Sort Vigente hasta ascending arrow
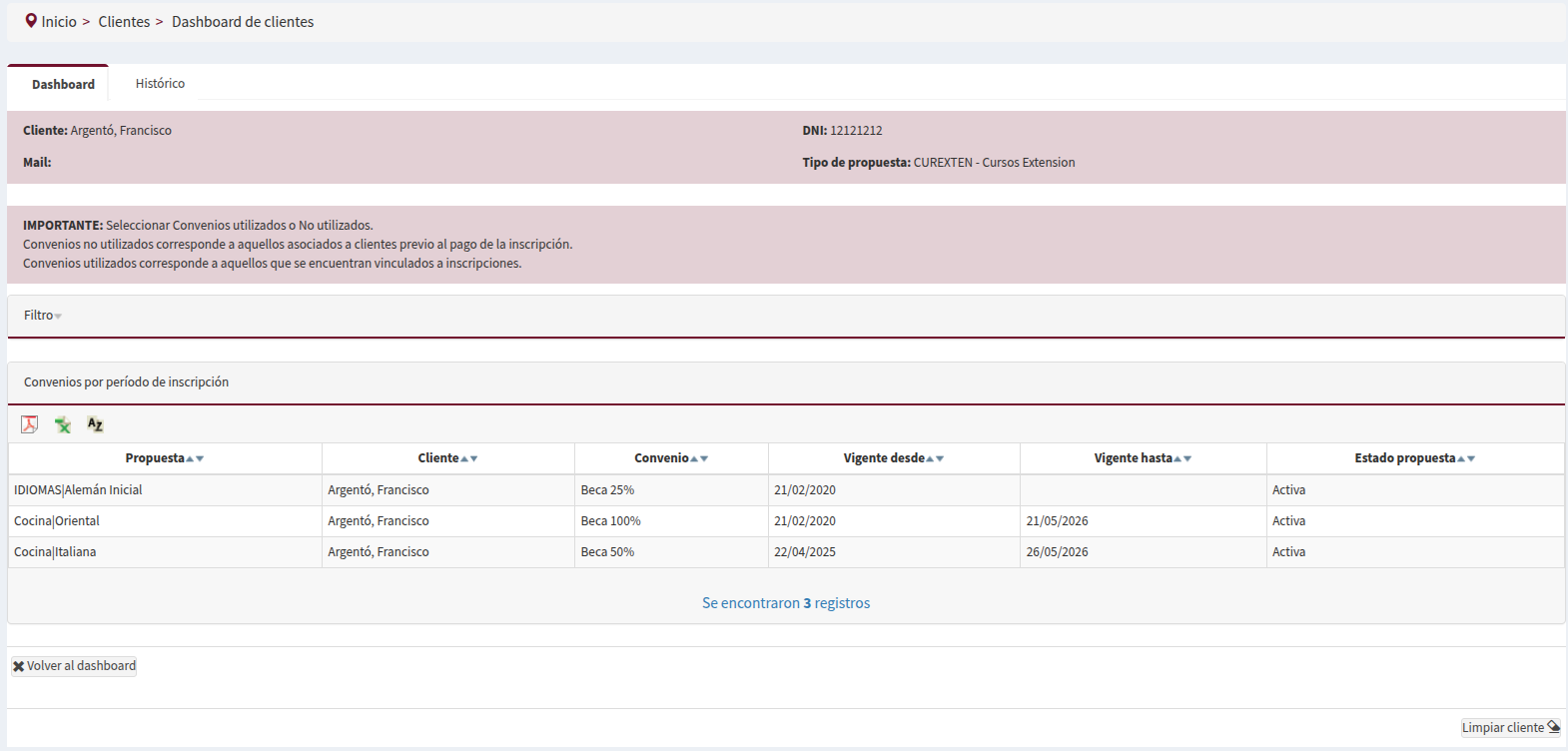Image resolution: width=1568 pixels, height=751 pixels. [1177, 459]
